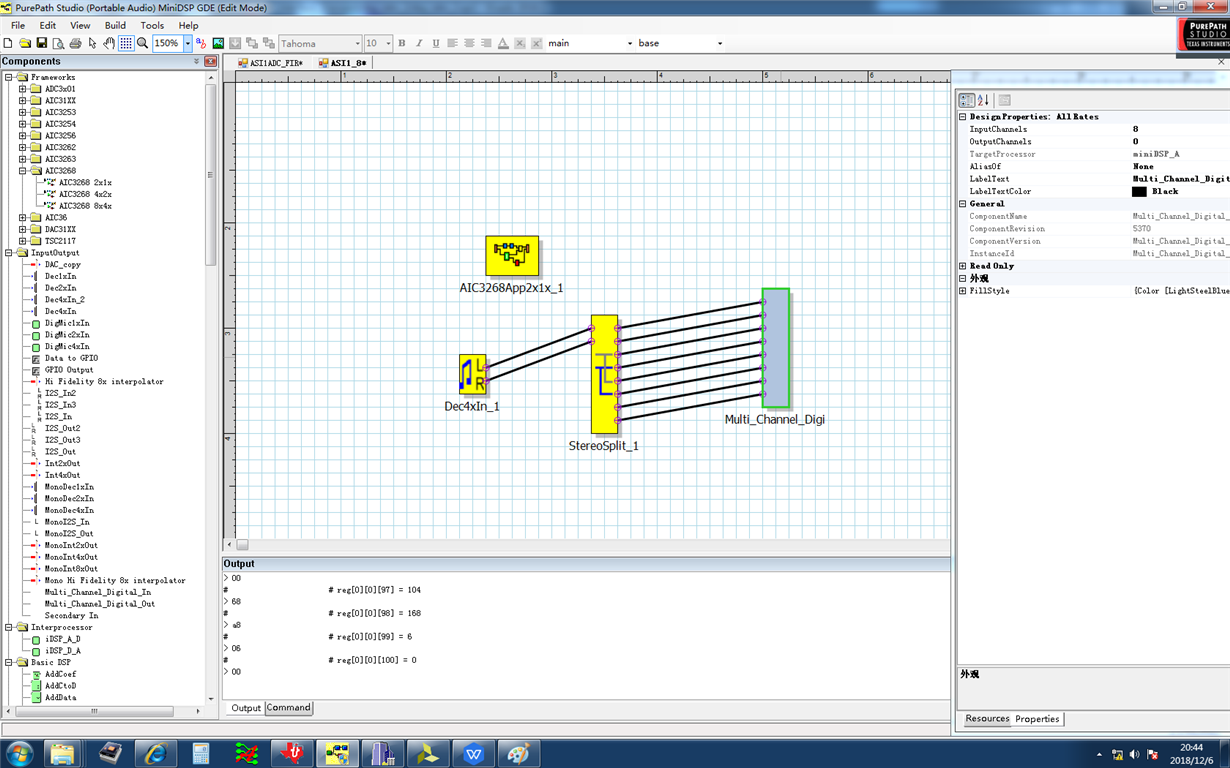This screenshot has height=768, width=1230.
Task: Save the design with the floppy disk icon
Action: pos(42,44)
